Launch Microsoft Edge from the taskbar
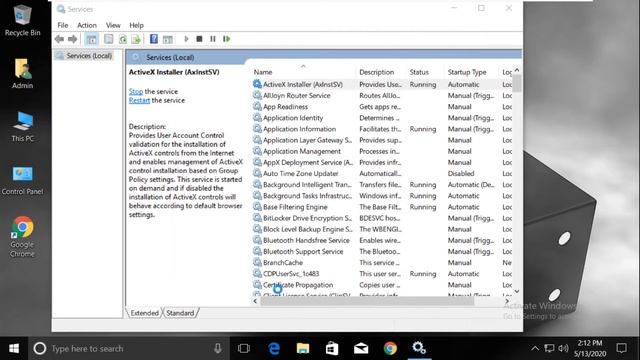 [274, 348]
